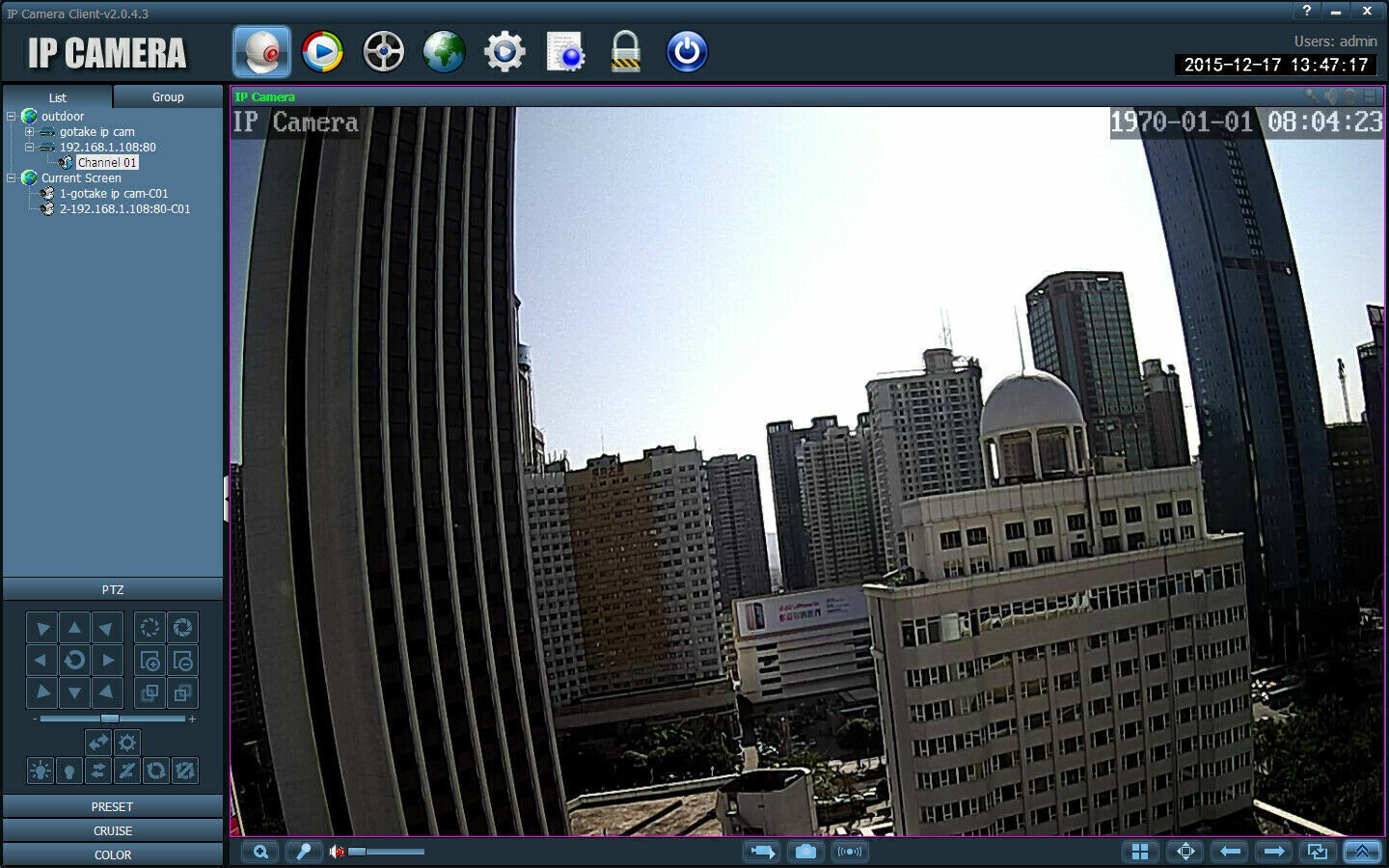
Task: Click the help question mark
Action: point(1307,11)
